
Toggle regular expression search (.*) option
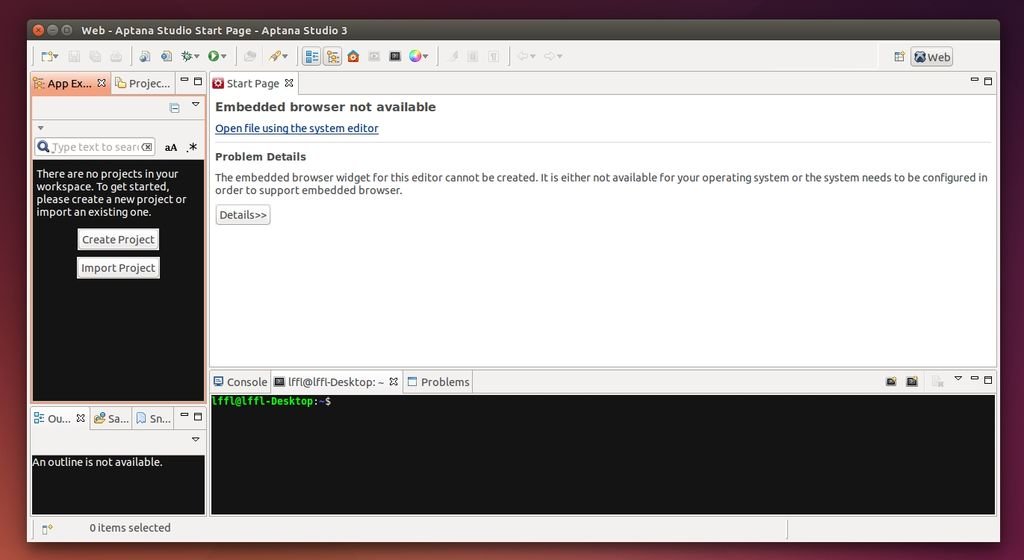tap(192, 147)
